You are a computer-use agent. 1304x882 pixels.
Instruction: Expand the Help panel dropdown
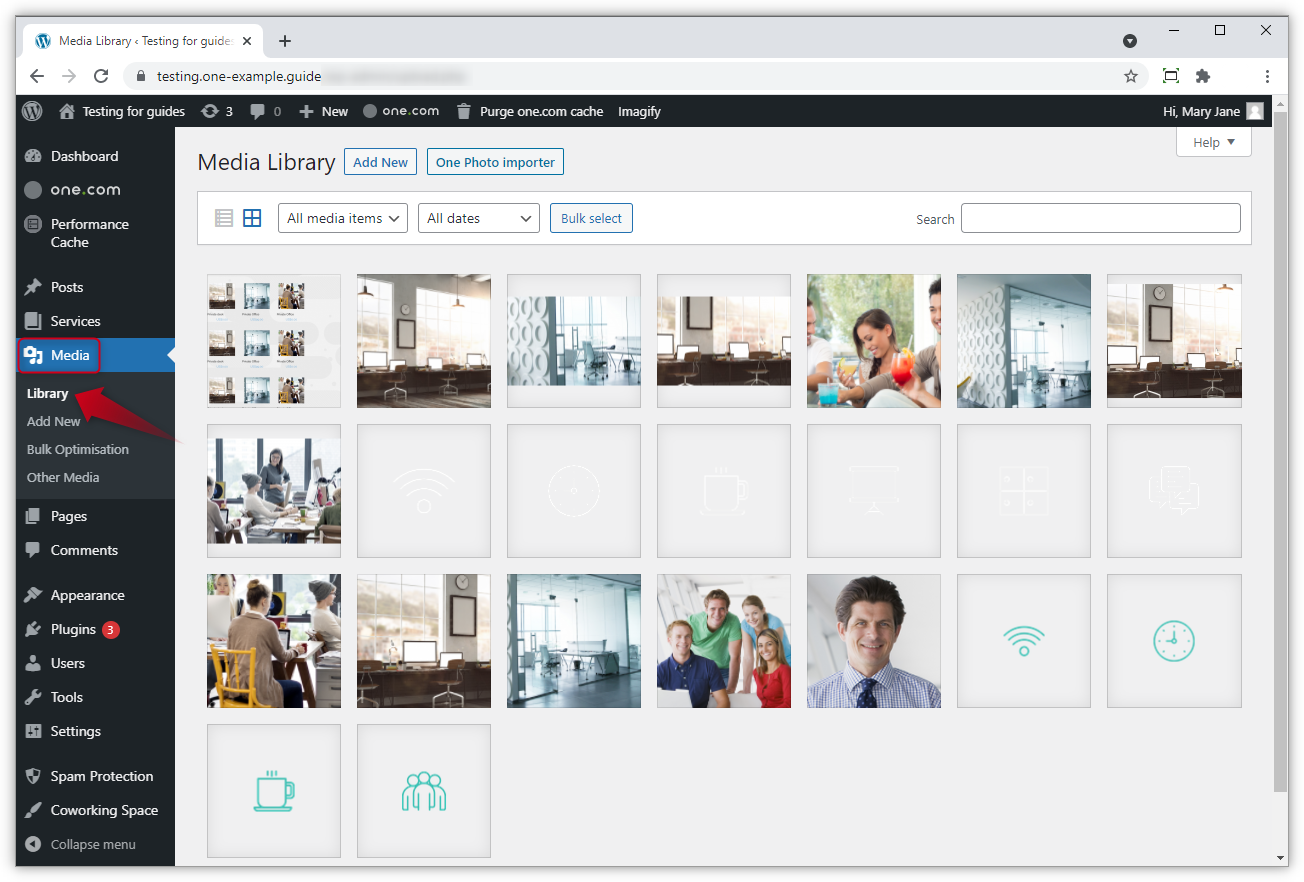point(1213,142)
